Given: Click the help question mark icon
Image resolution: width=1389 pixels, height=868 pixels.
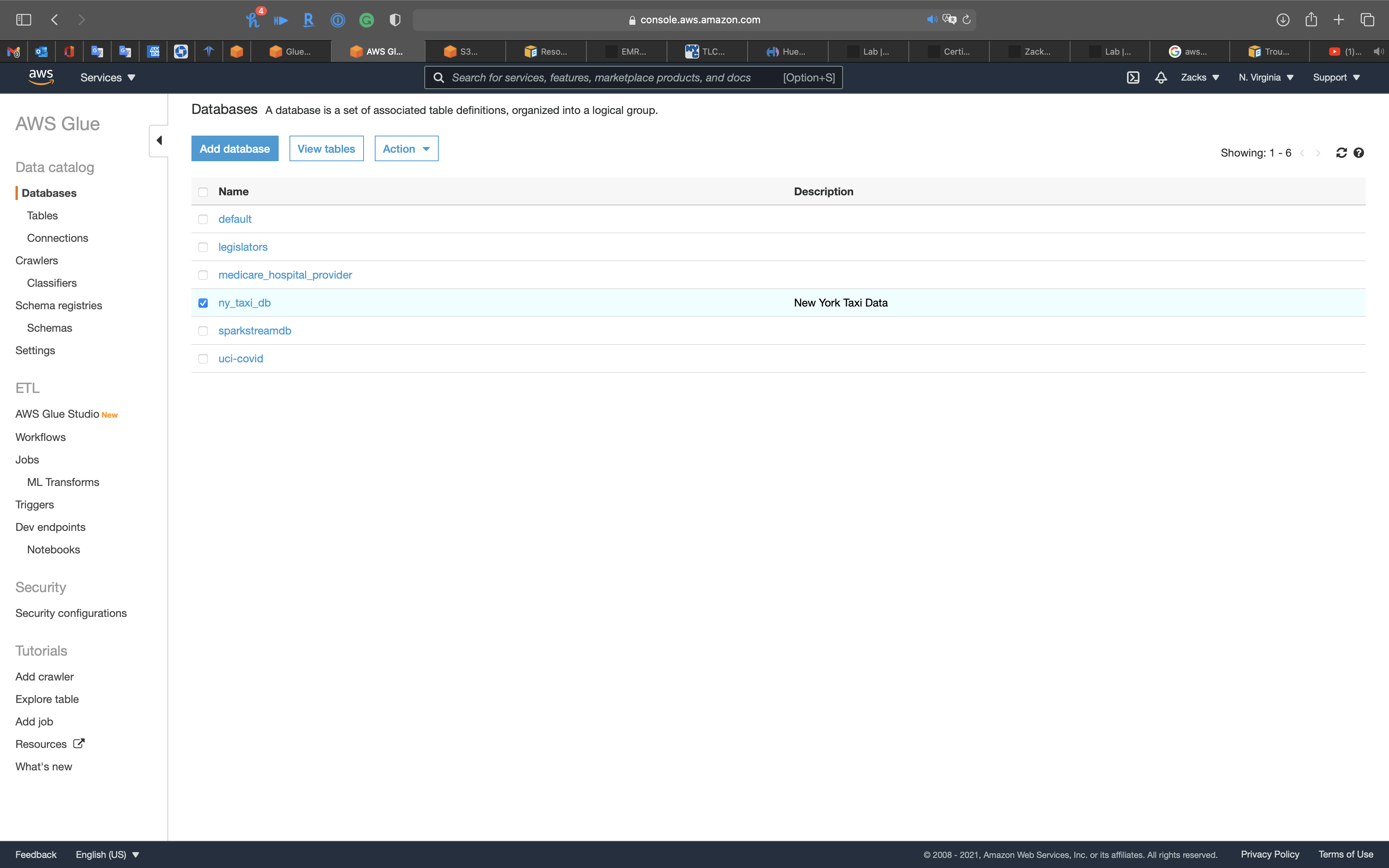Looking at the screenshot, I should 1359,153.
